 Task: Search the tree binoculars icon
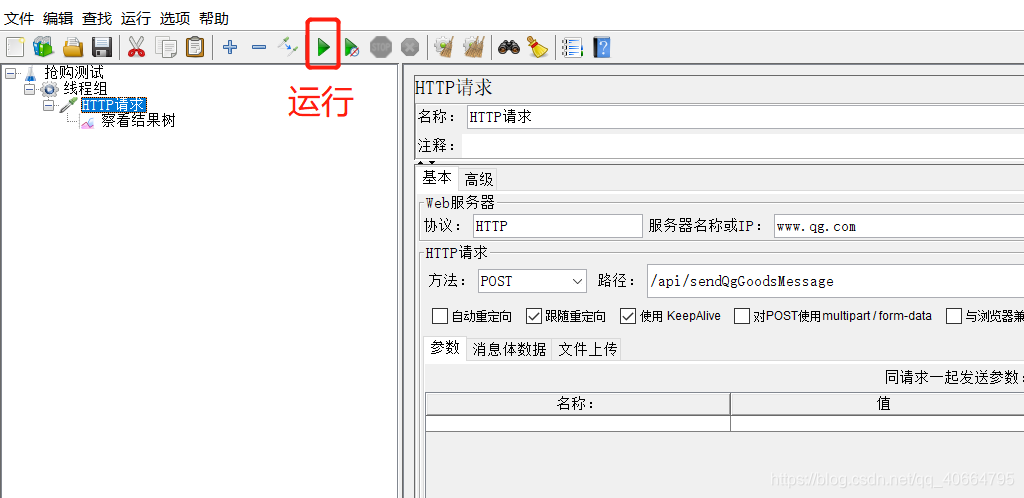[x=509, y=47]
